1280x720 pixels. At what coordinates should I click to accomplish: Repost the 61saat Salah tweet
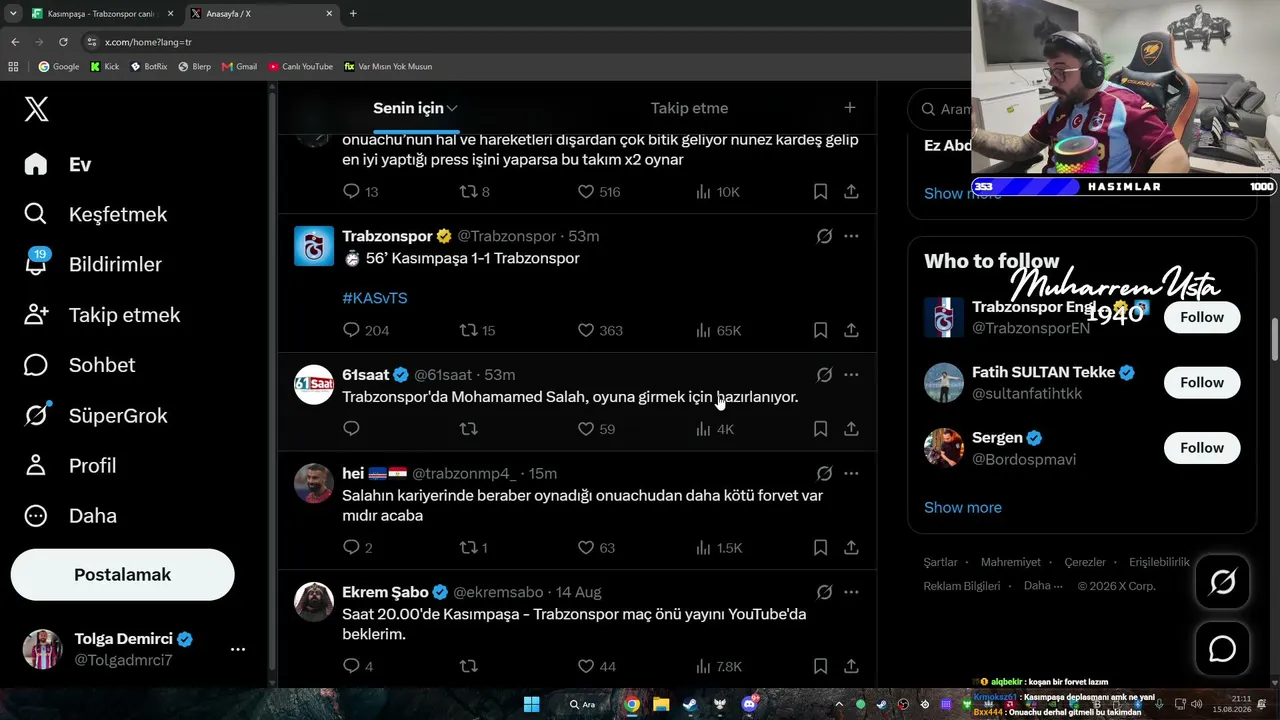coord(468,429)
